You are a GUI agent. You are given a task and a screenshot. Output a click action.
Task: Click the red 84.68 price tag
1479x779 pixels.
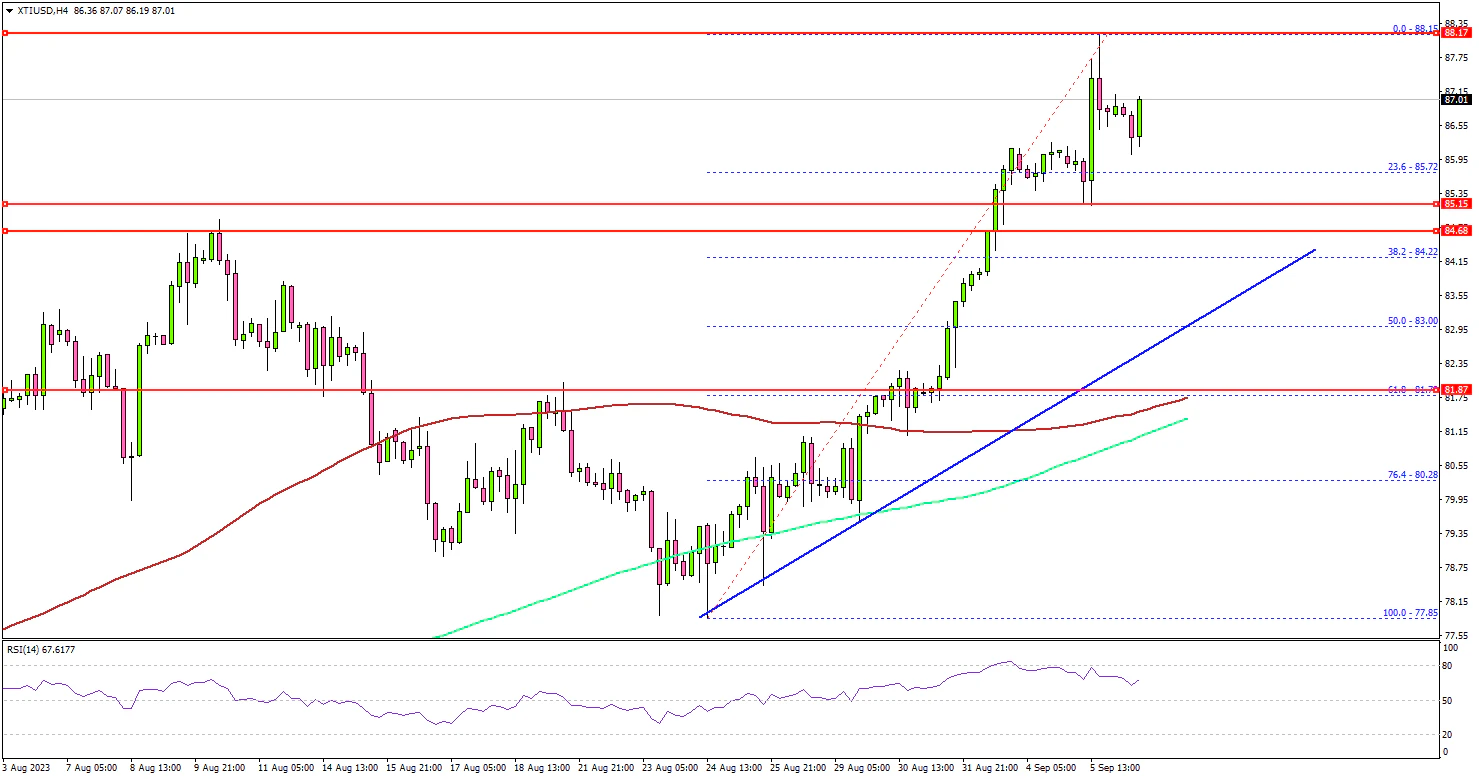coord(1456,231)
